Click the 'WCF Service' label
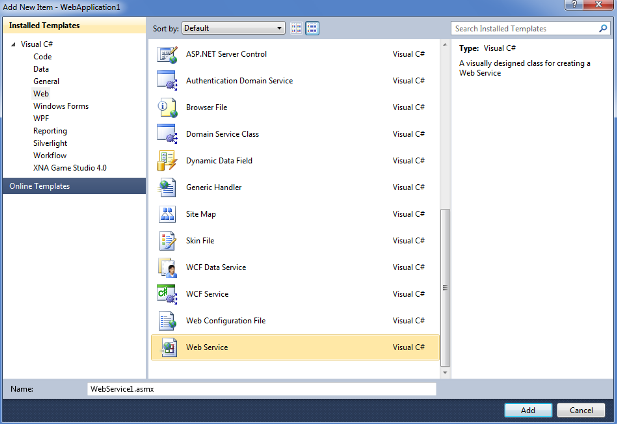The width and height of the screenshot is (617, 424). [x=207, y=294]
